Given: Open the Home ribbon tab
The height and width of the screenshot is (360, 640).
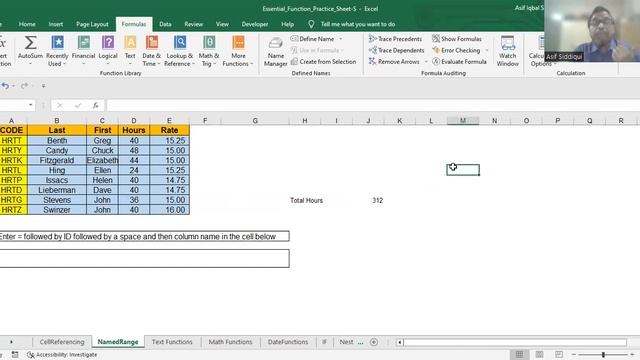Looking at the screenshot, I should tap(27, 24).
